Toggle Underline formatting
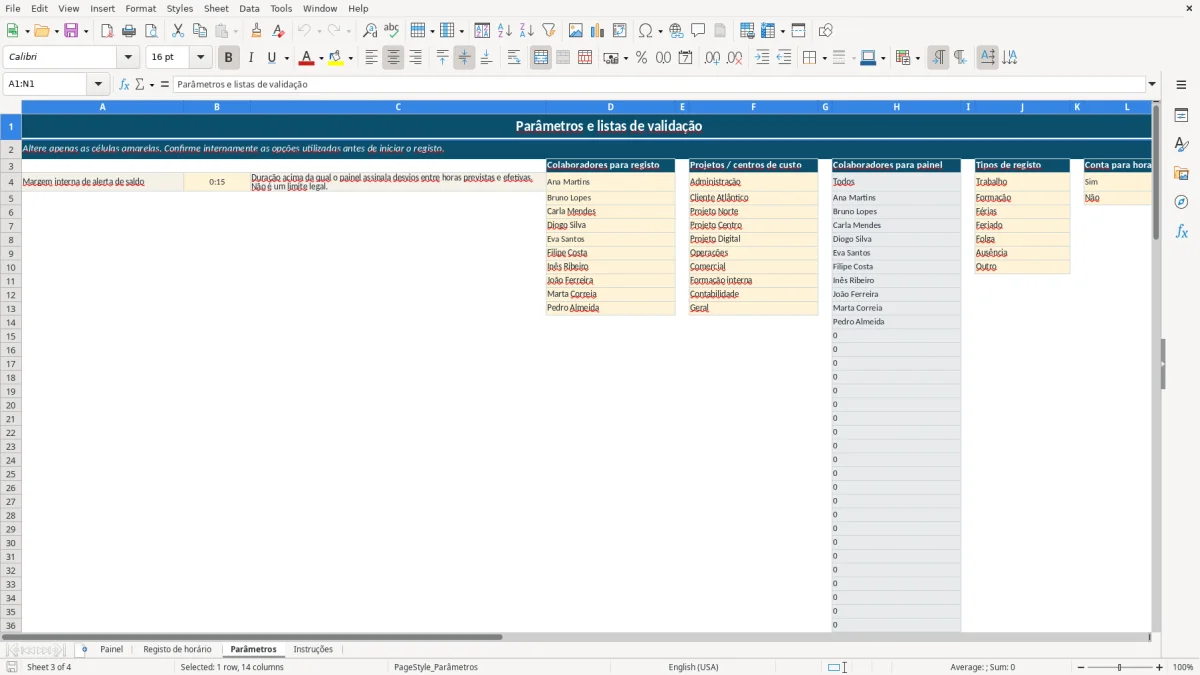This screenshot has height=675, width=1200. click(x=271, y=58)
